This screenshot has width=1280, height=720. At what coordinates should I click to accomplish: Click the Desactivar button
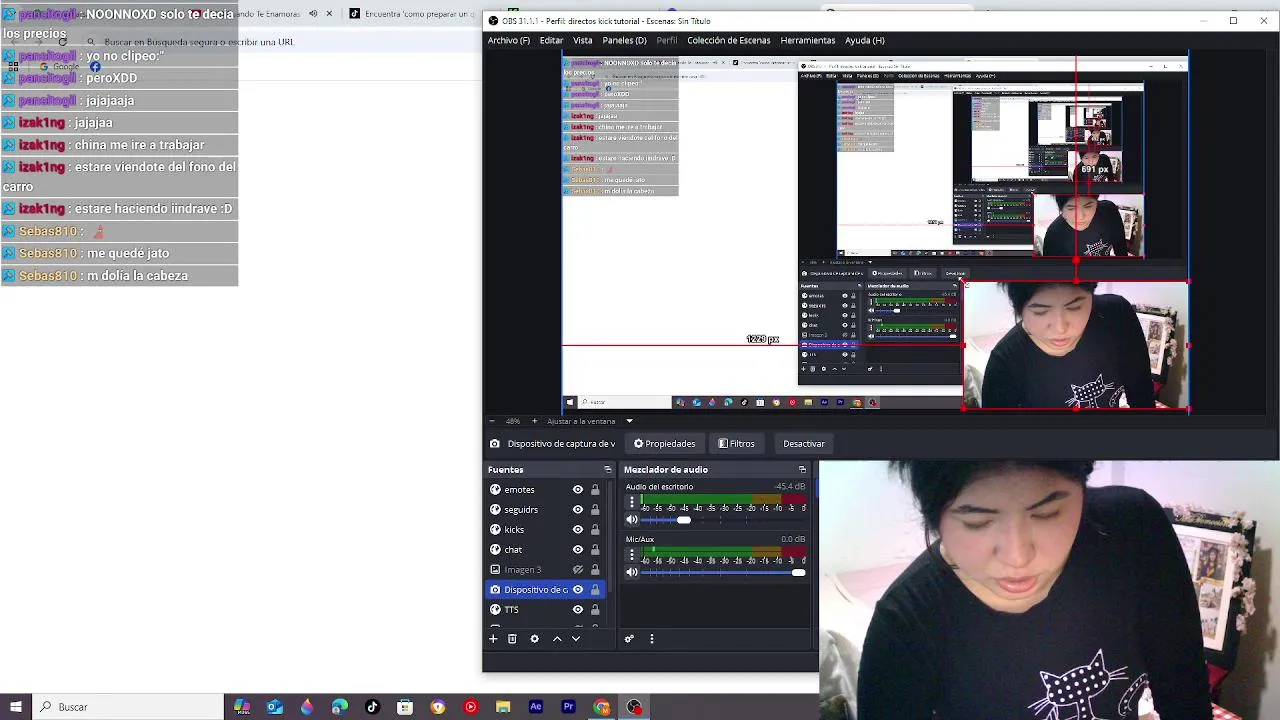[804, 444]
